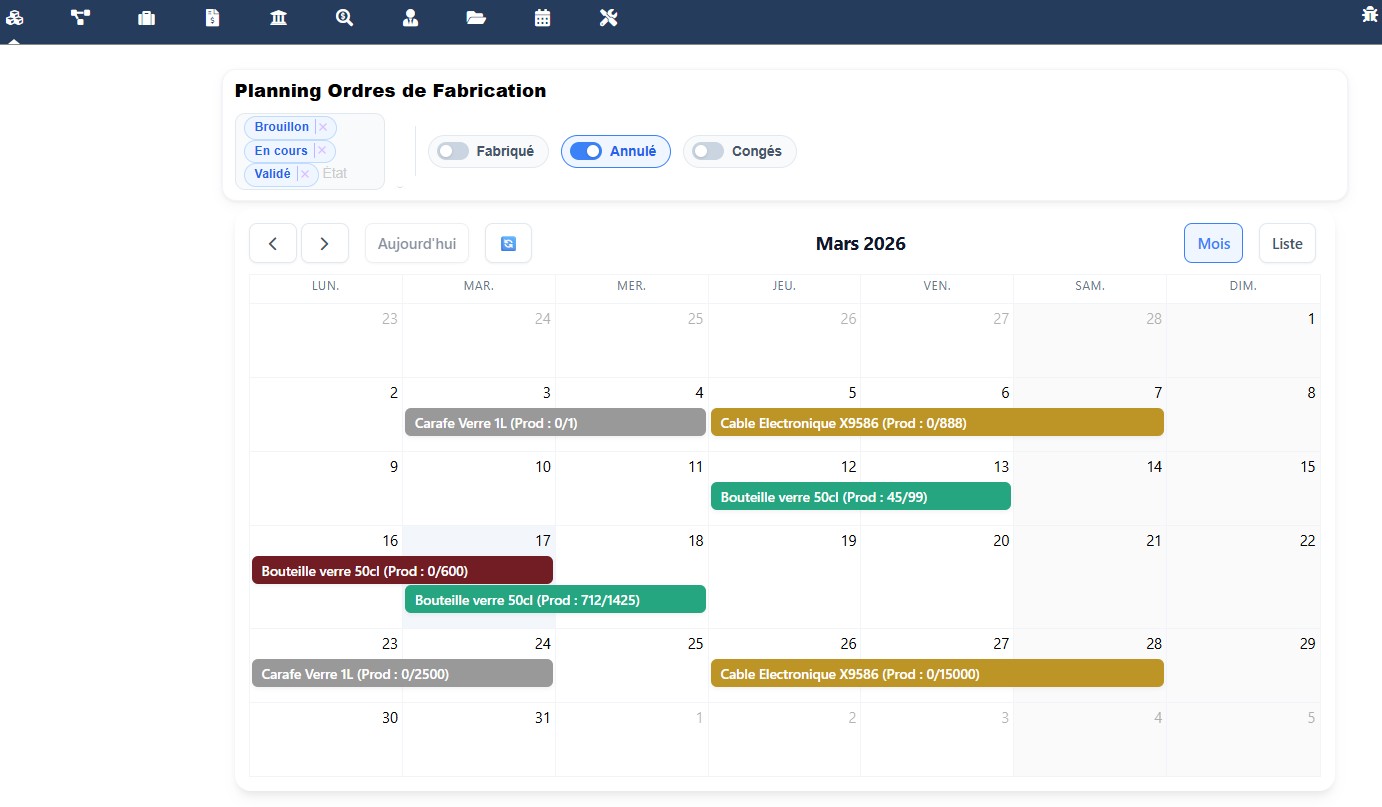This screenshot has width=1382, height=807.
Task: Open the briefcase Commerce icon
Action: (146, 17)
